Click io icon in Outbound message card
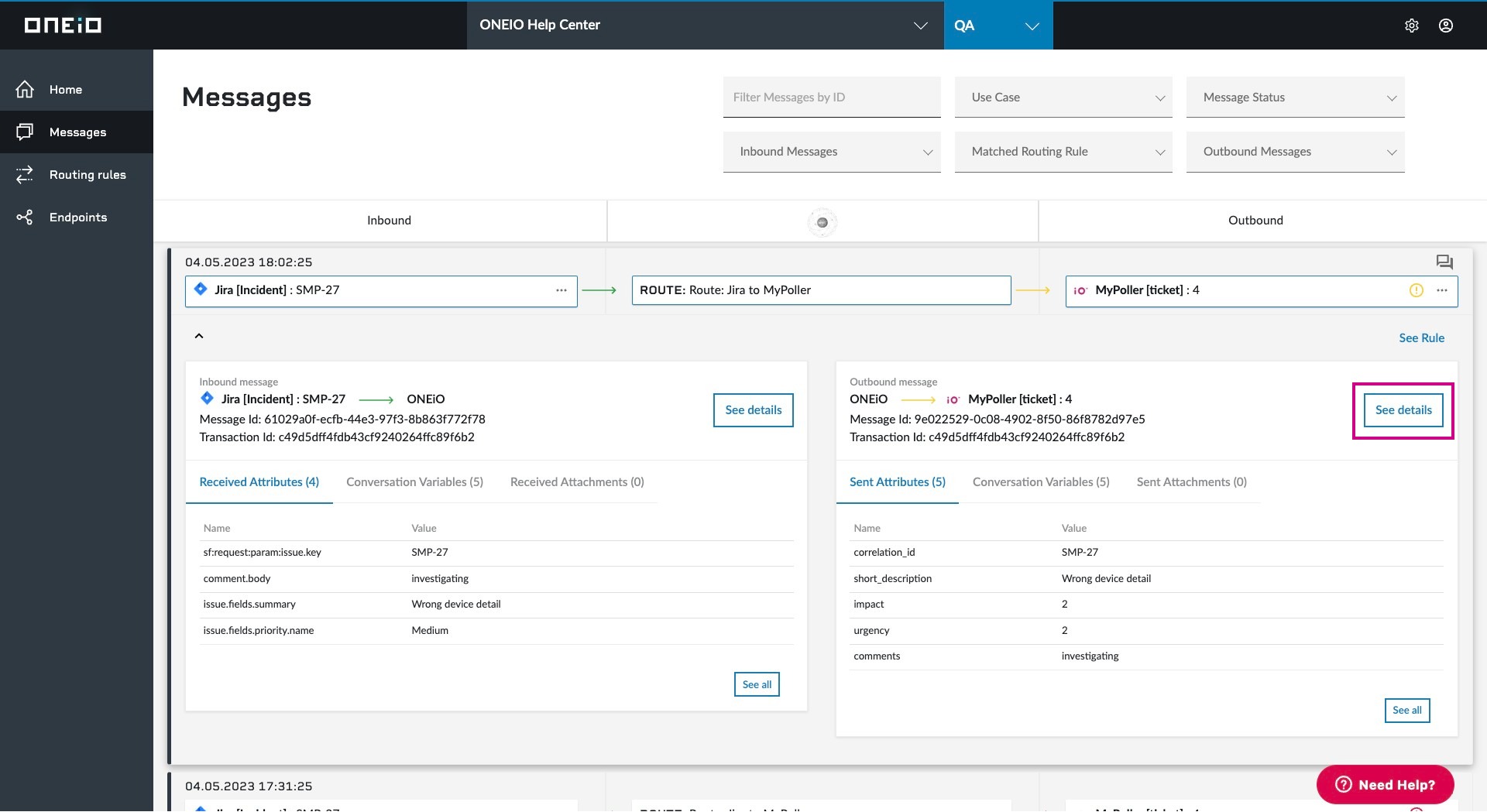 (953, 399)
